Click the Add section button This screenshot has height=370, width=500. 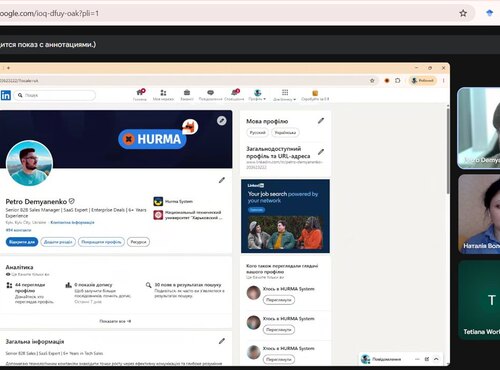[58, 242]
